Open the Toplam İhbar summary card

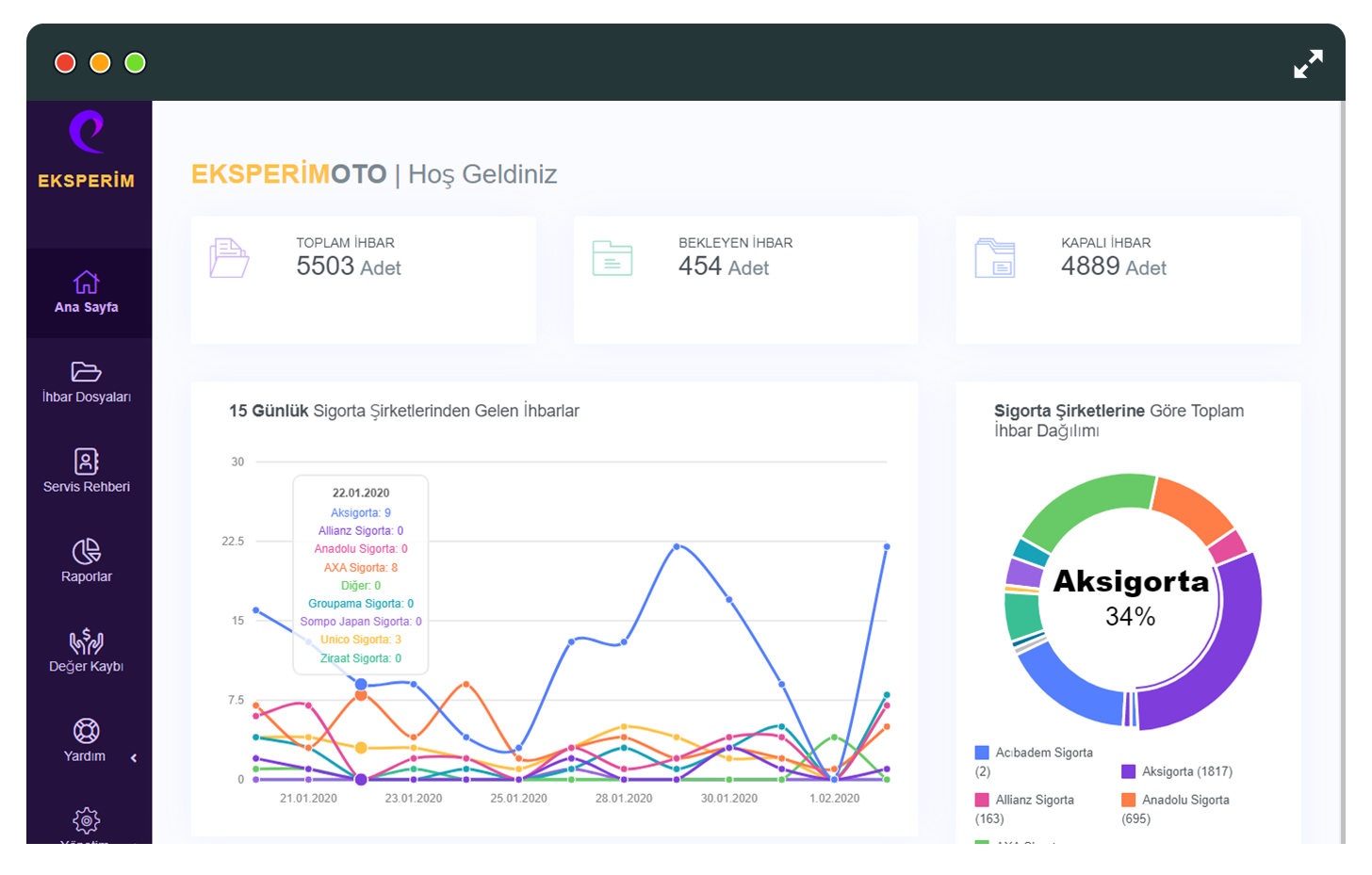[x=363, y=280]
